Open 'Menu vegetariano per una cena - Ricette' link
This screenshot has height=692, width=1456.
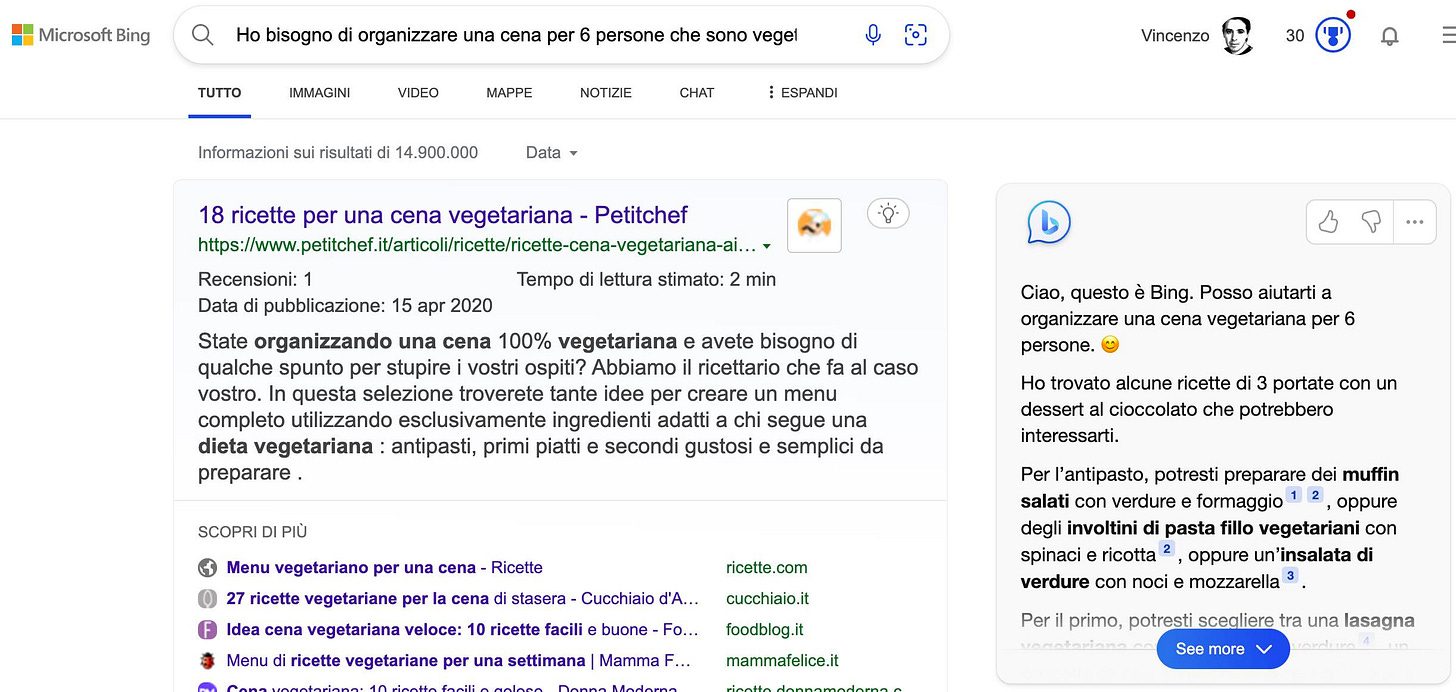tap(385, 568)
